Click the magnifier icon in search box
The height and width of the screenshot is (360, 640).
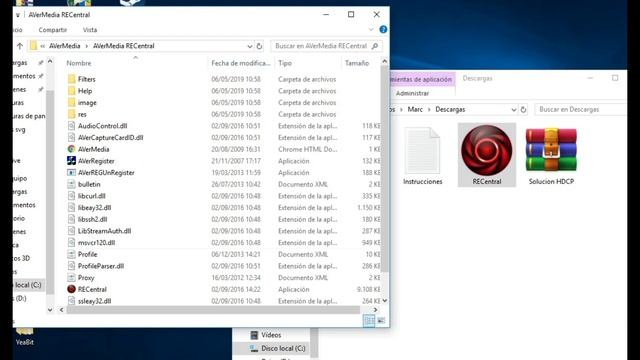tap(375, 46)
